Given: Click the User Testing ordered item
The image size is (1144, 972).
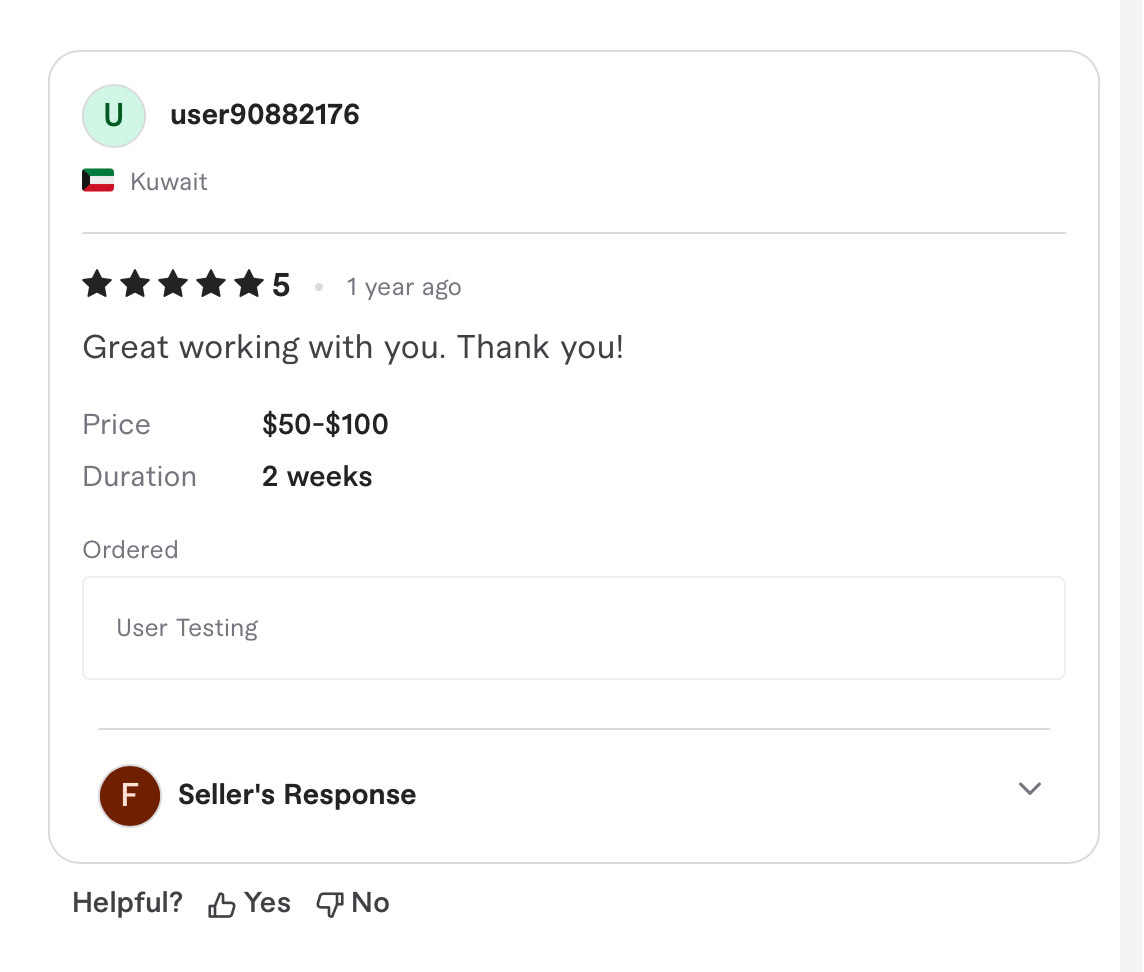Looking at the screenshot, I should point(186,627).
